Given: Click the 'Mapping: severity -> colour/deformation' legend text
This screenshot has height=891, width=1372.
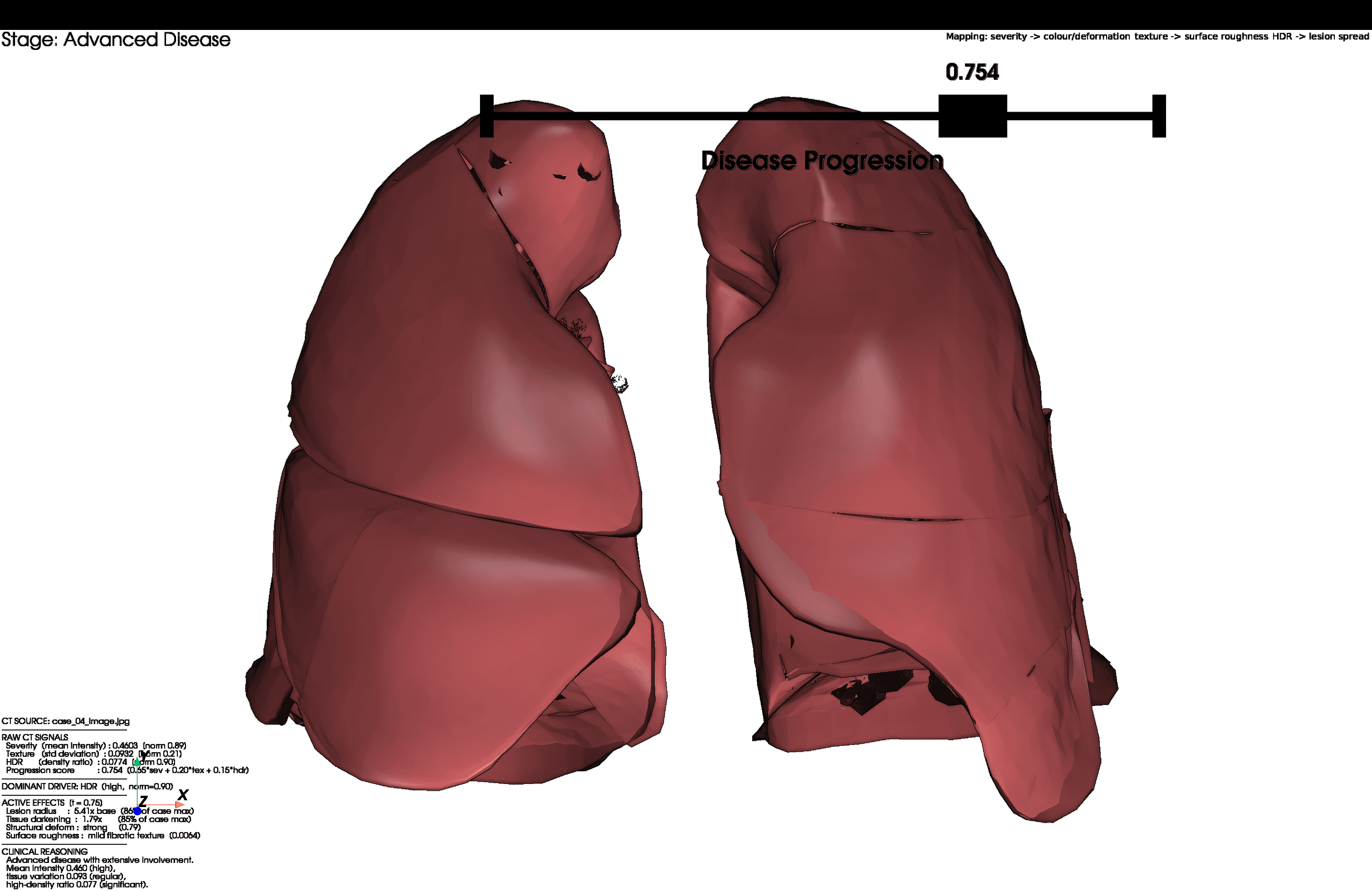Looking at the screenshot, I should (x=1038, y=36).
